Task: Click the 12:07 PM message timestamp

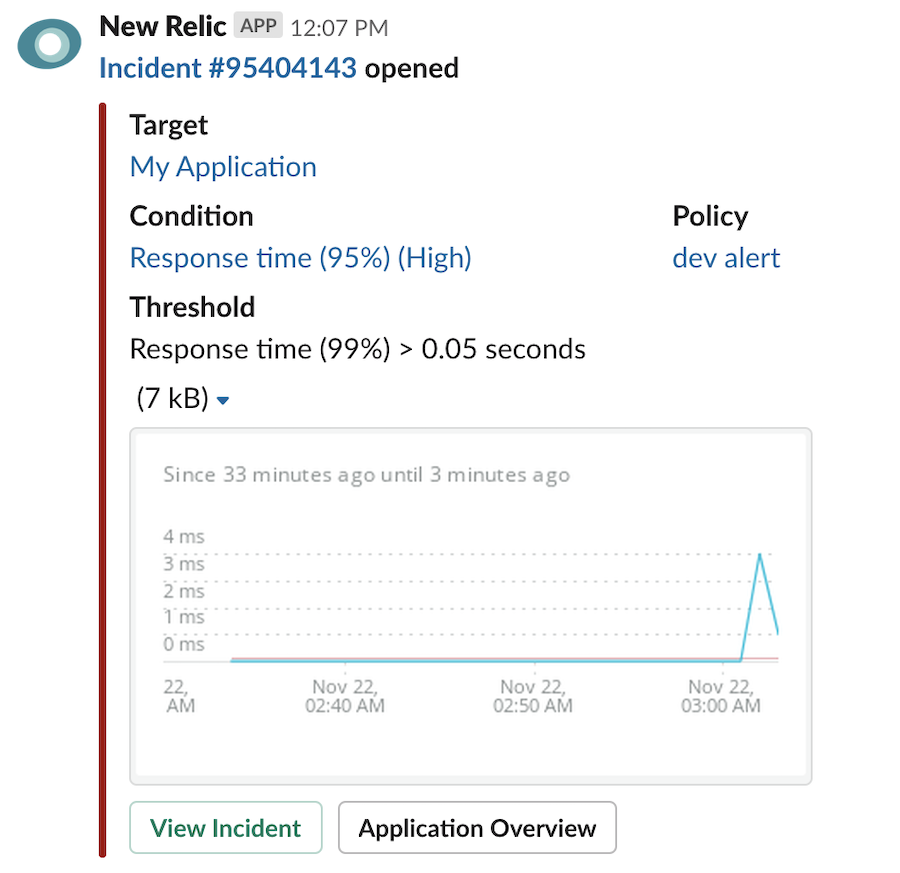Action: coord(339,28)
